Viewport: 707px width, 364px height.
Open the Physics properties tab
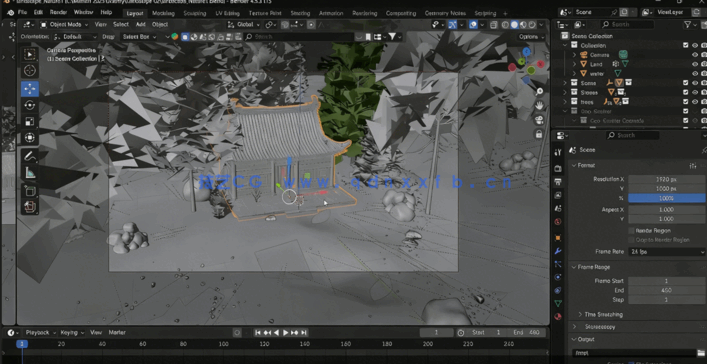tap(558, 277)
